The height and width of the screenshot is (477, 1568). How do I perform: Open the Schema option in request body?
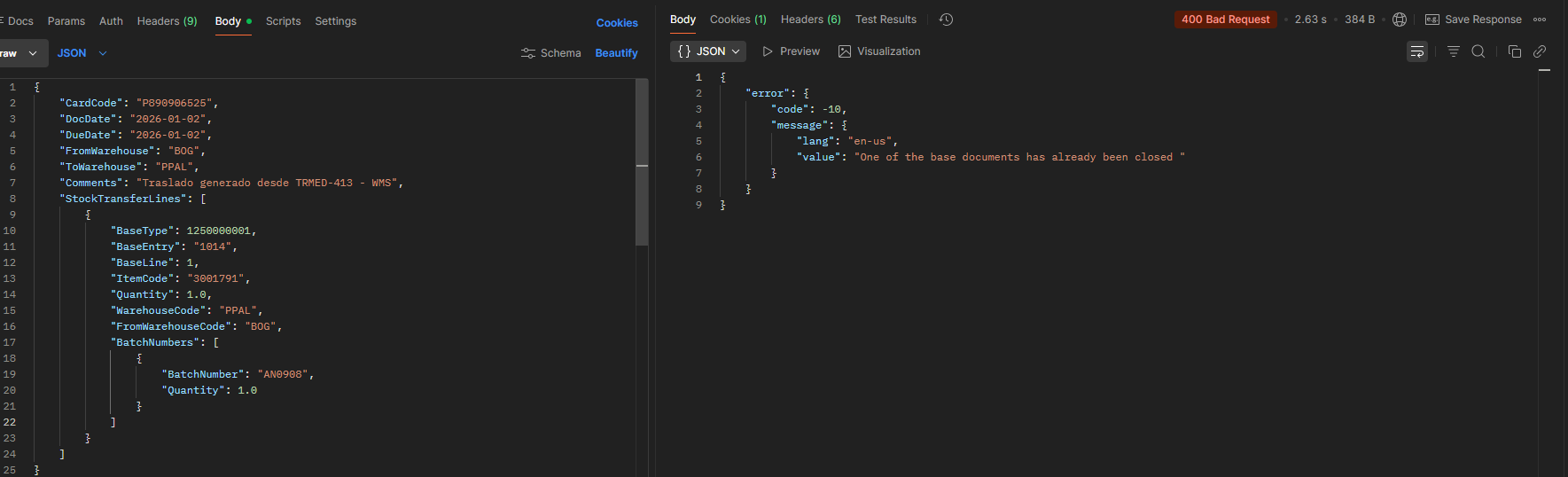(x=550, y=53)
